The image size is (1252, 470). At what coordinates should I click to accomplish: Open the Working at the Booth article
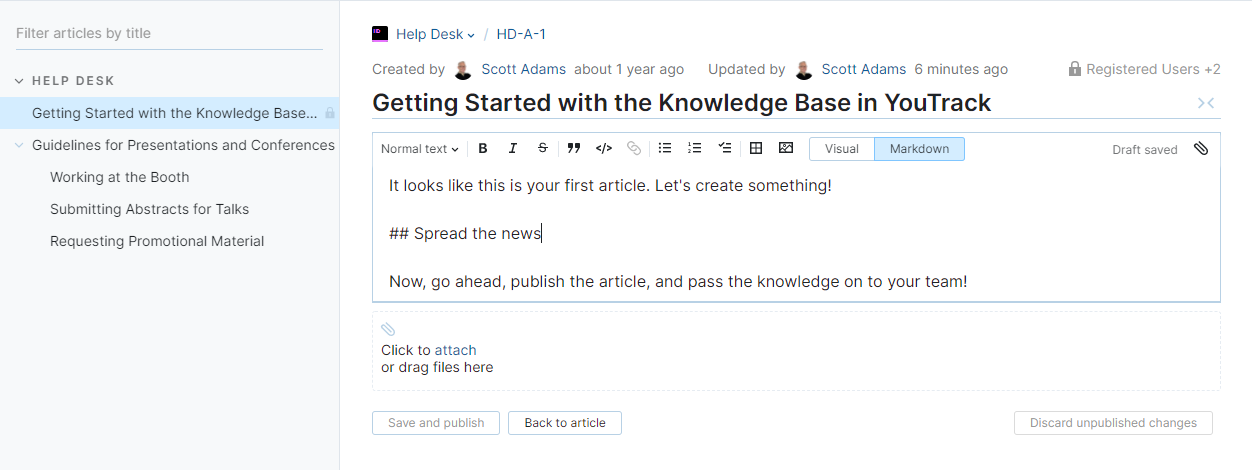120,177
